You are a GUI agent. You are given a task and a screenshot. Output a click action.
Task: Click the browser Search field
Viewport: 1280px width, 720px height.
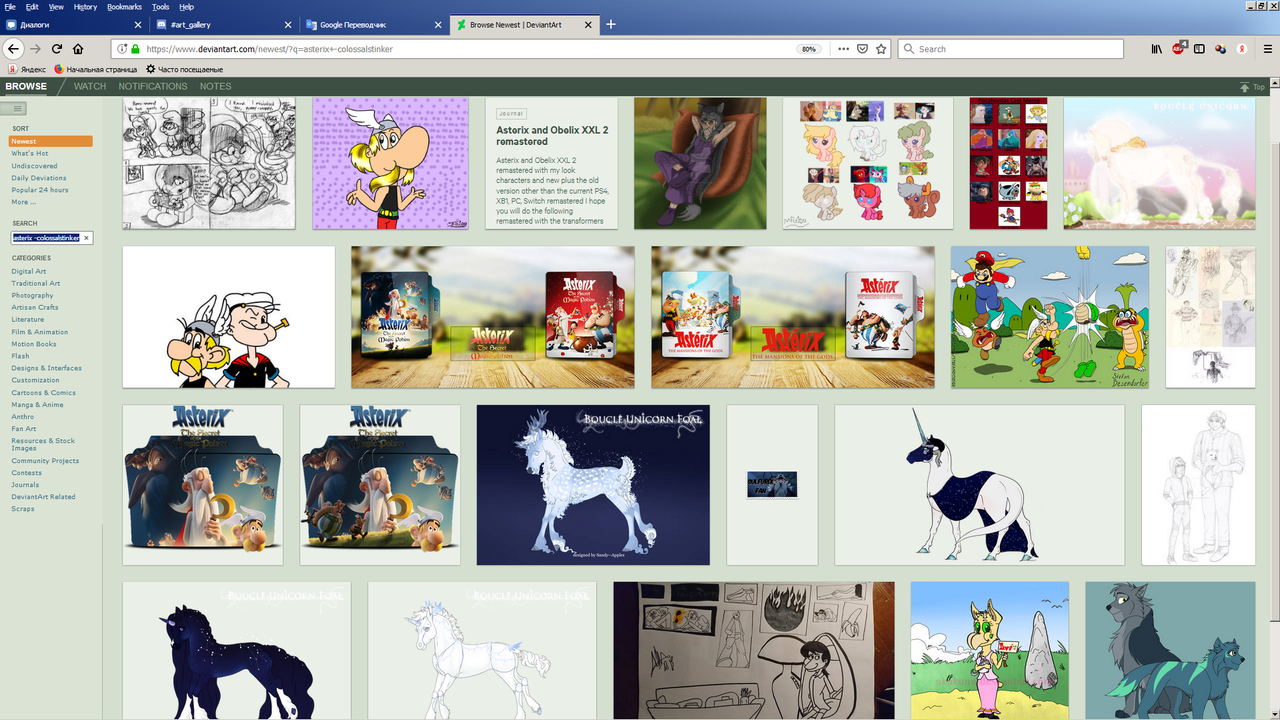pyautogui.click(x=1010, y=48)
